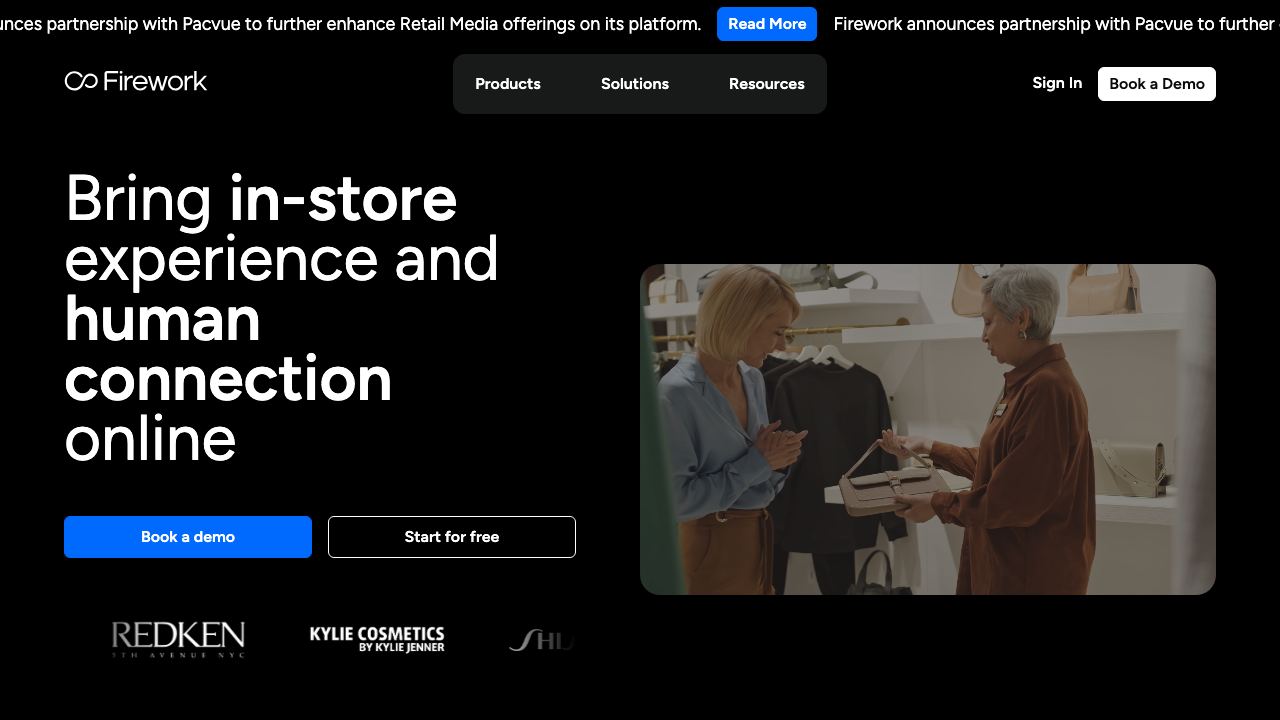Click the blue Book a demo button

coord(188,537)
